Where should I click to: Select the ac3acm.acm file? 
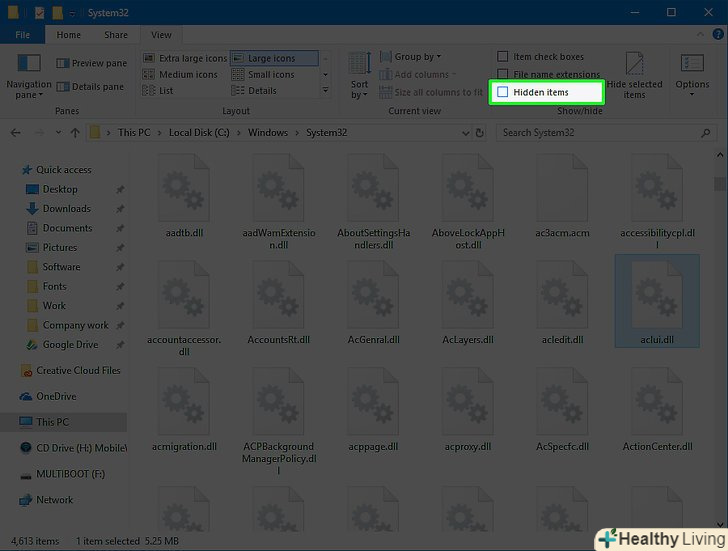(562, 197)
